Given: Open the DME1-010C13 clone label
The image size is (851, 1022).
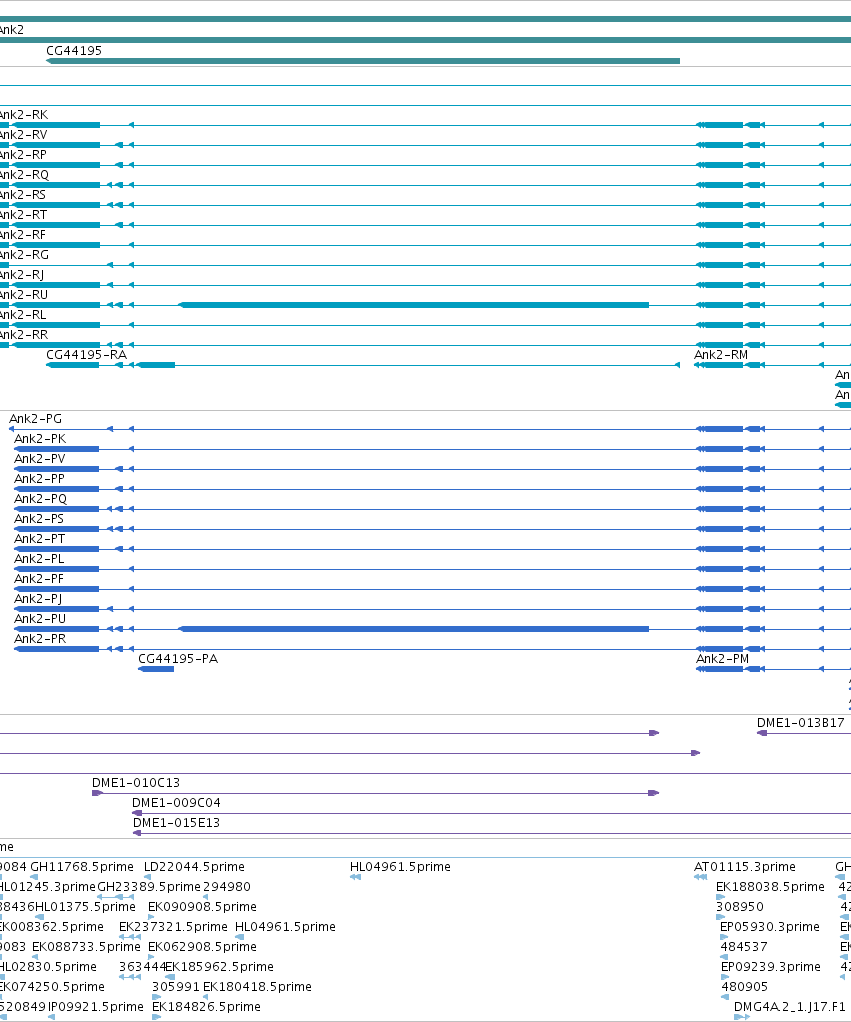Looking at the screenshot, I should tap(136, 783).
